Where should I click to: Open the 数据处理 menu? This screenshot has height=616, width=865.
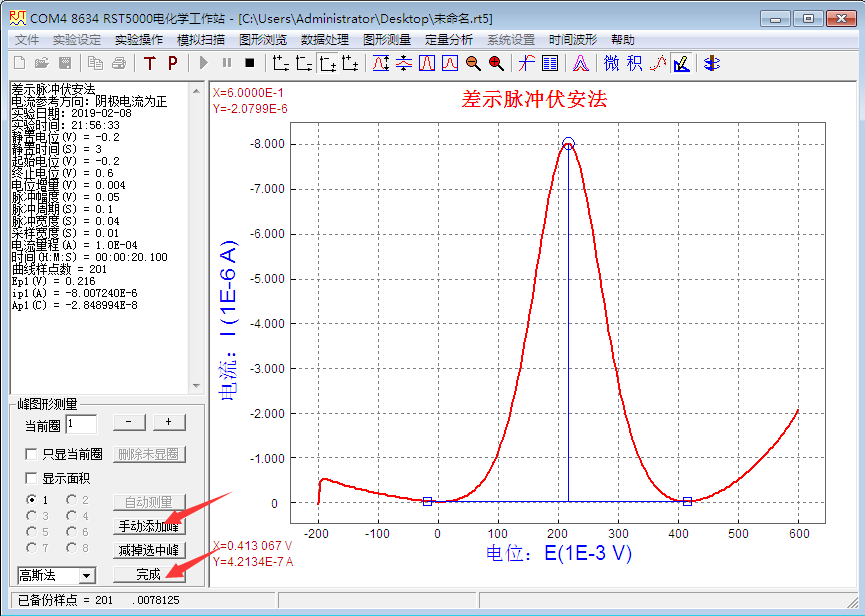pyautogui.click(x=325, y=40)
